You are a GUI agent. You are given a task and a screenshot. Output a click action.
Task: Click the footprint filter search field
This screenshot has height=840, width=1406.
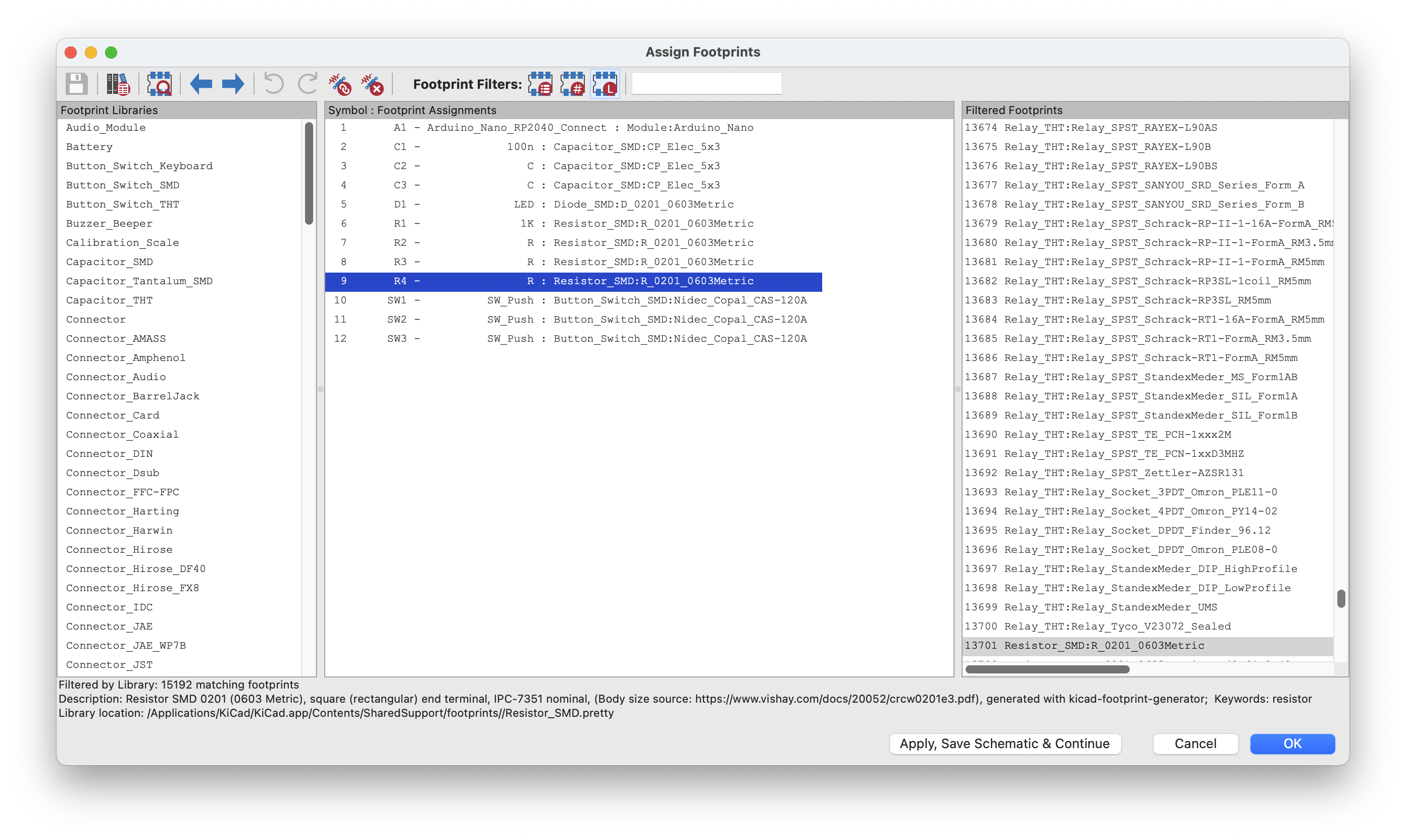click(706, 83)
